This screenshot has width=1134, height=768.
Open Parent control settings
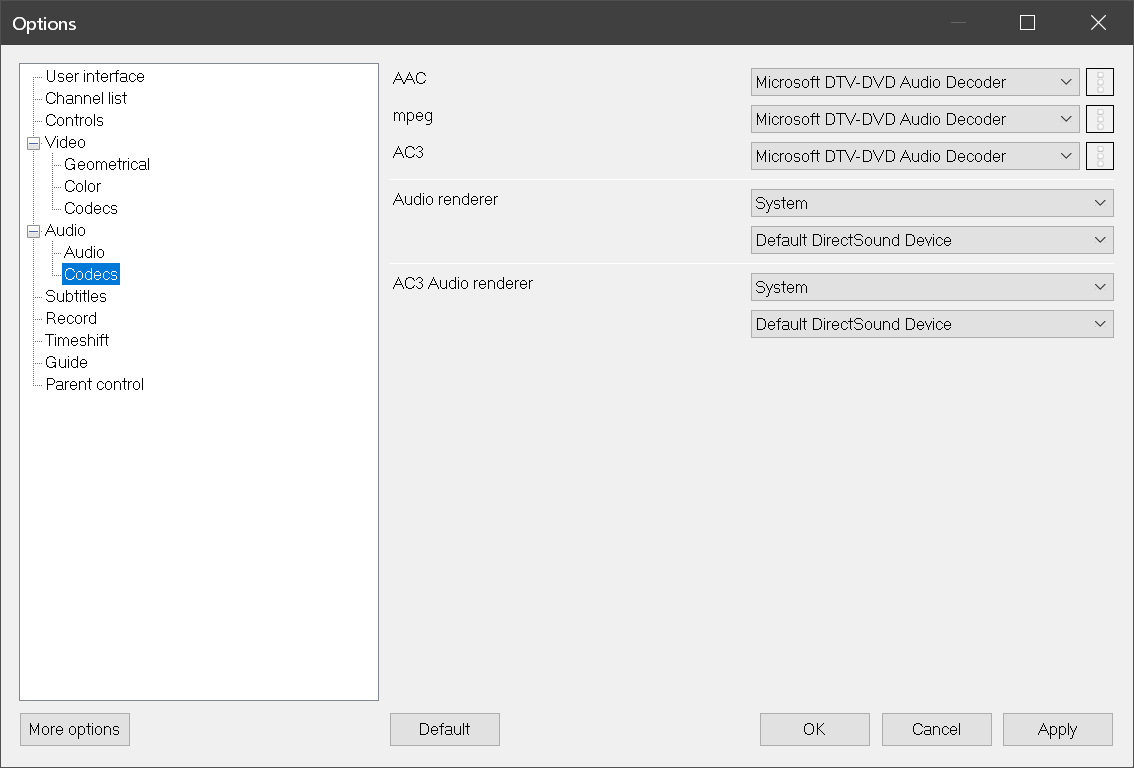tap(95, 384)
